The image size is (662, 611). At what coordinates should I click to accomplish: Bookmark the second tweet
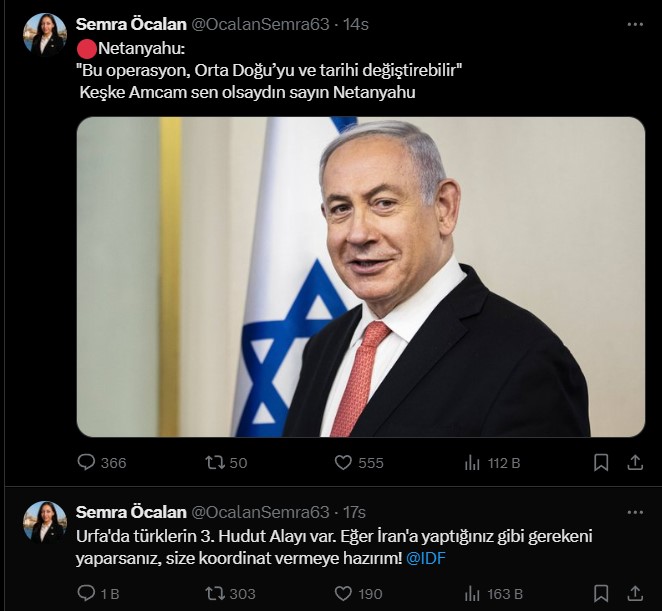tap(601, 594)
